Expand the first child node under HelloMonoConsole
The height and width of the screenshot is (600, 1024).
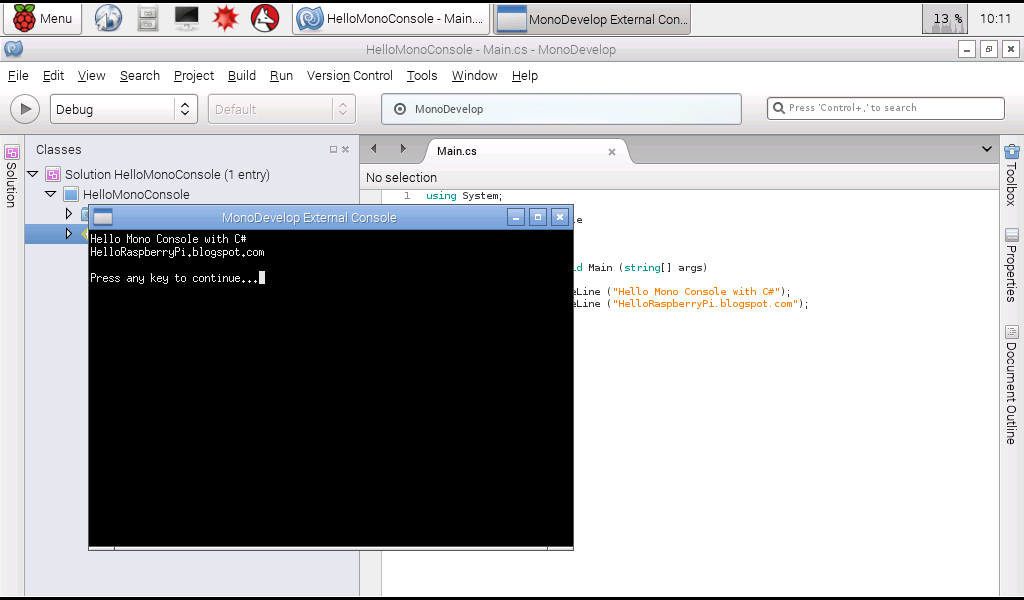(x=69, y=213)
